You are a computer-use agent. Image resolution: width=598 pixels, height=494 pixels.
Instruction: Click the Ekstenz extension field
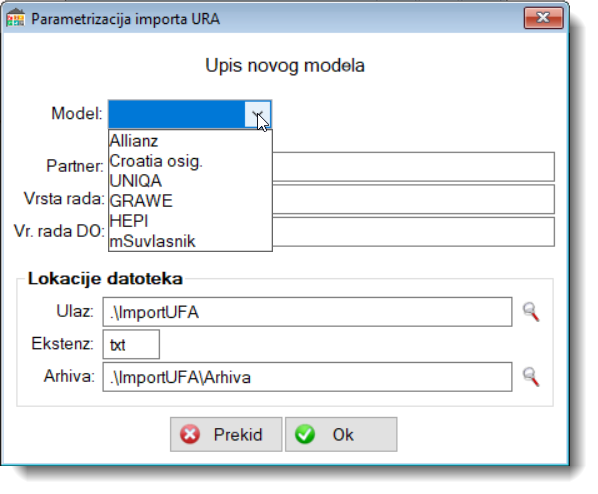pyautogui.click(x=131, y=344)
